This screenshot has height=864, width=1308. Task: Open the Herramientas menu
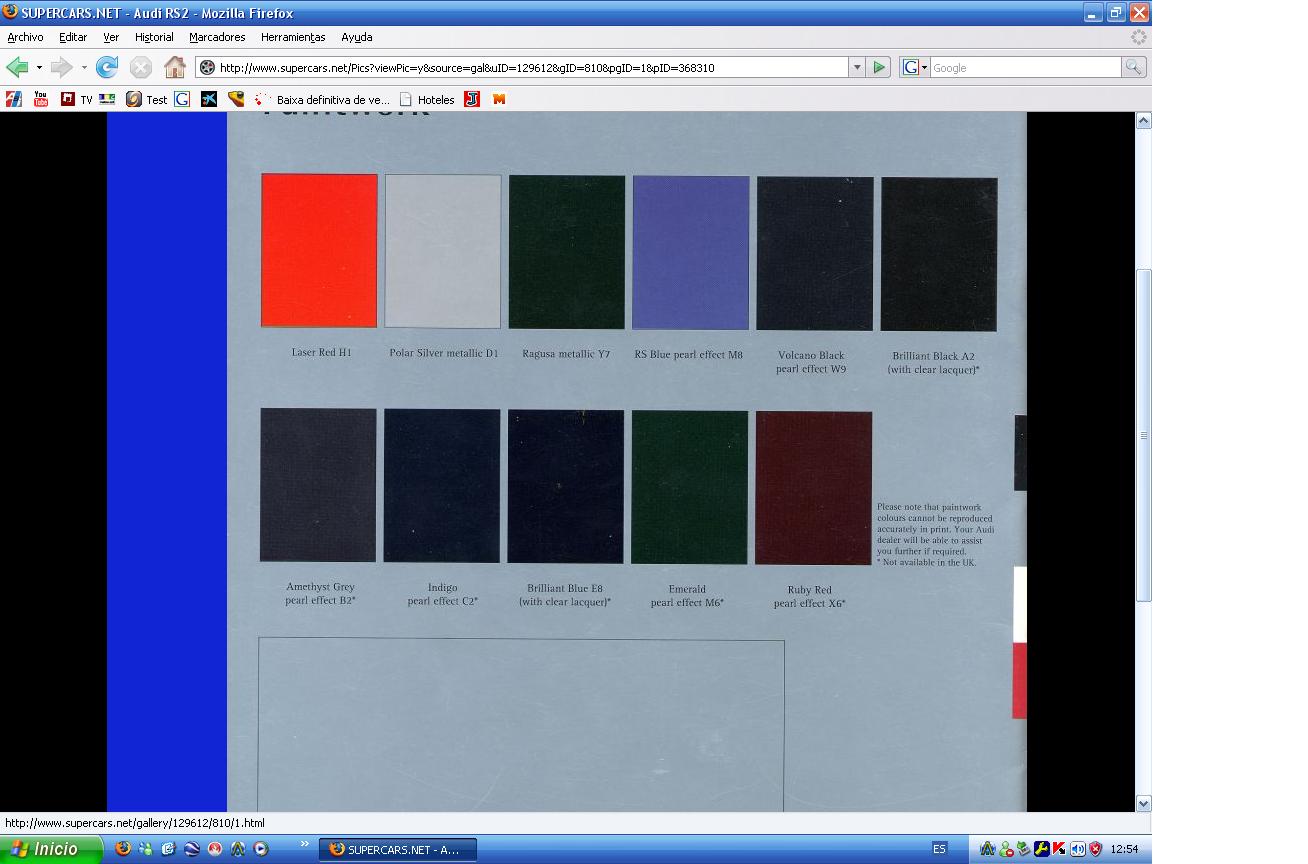click(x=293, y=37)
